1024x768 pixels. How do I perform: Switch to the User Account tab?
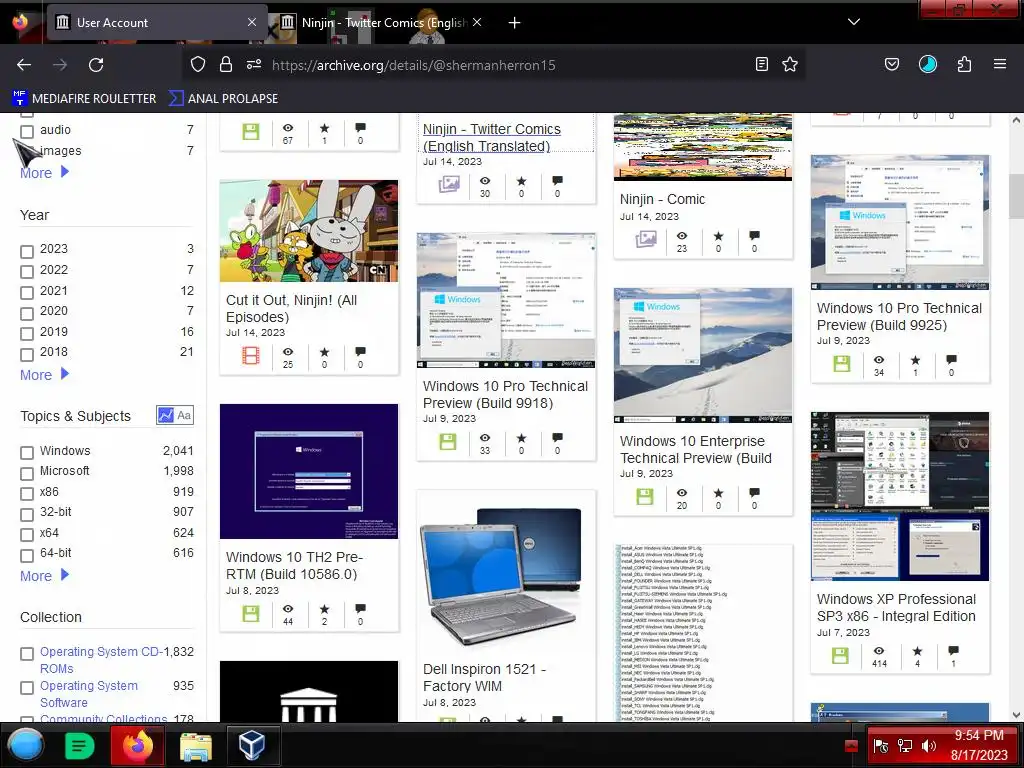(157, 23)
